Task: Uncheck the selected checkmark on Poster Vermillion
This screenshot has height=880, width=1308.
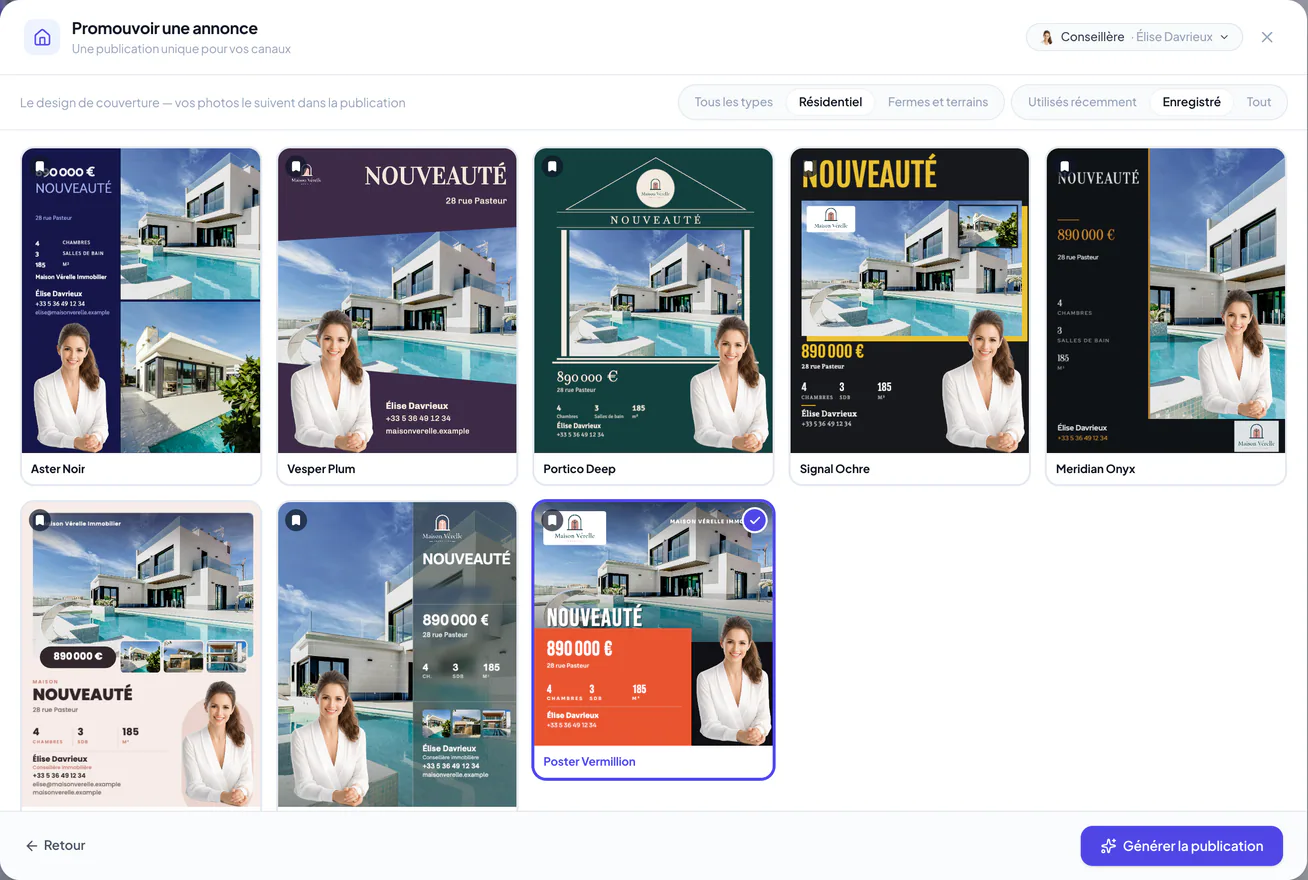Action: 755,520
